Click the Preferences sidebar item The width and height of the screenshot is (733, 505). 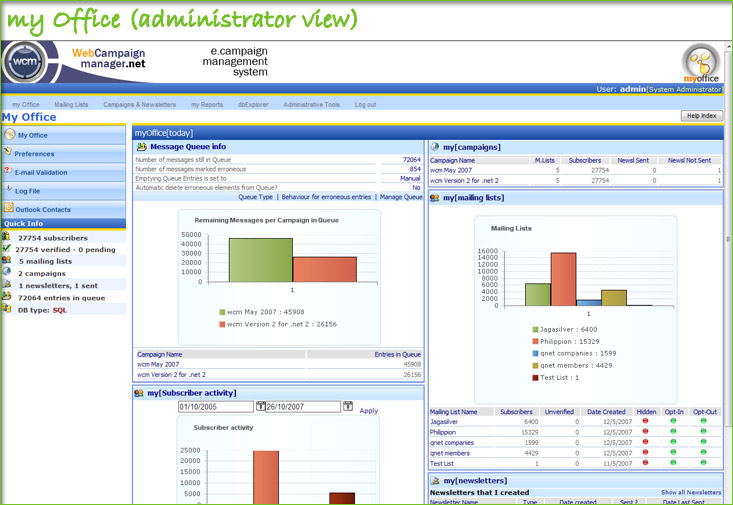pos(64,153)
